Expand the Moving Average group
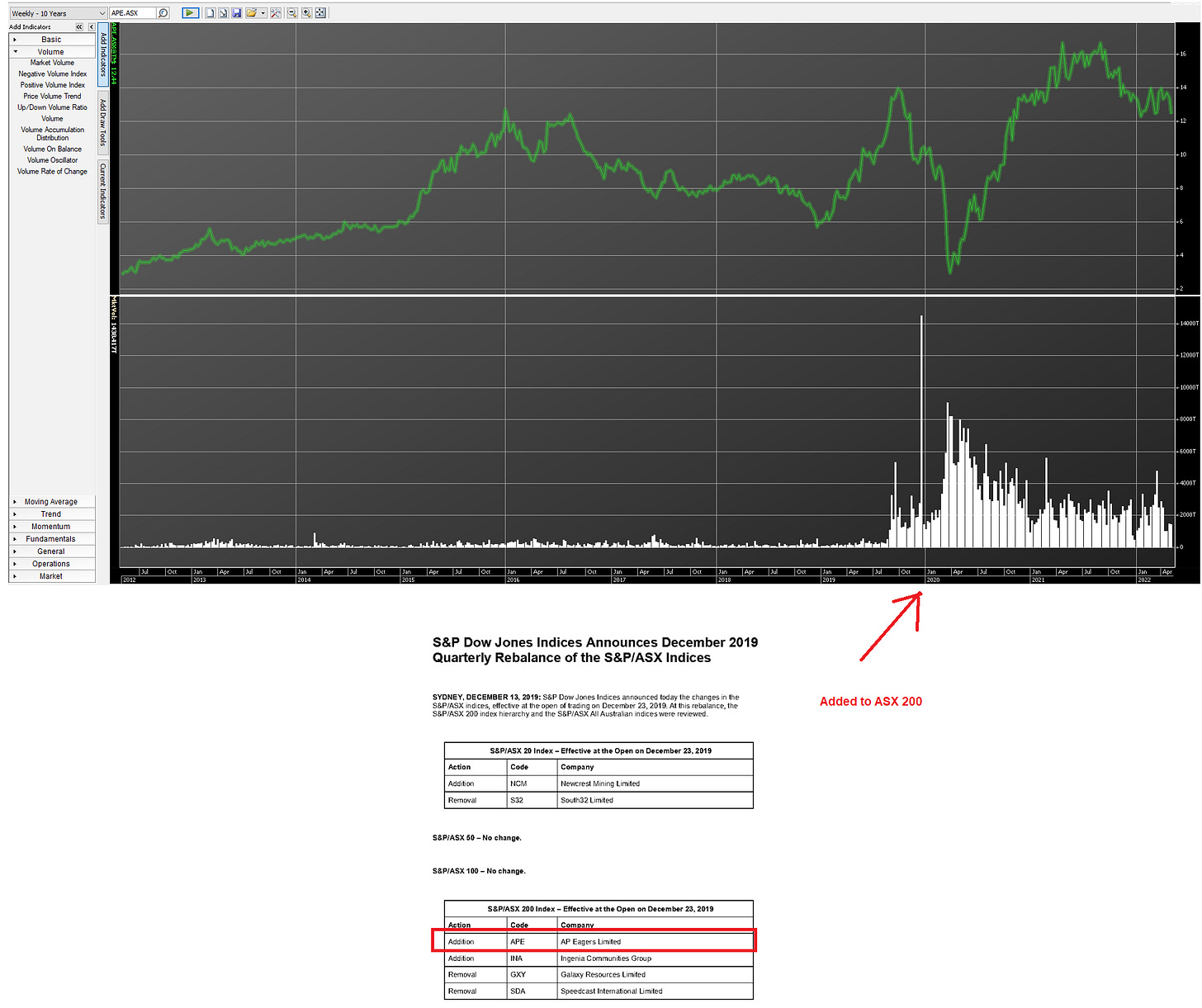This screenshot has height=1008, width=1202. pos(52,502)
